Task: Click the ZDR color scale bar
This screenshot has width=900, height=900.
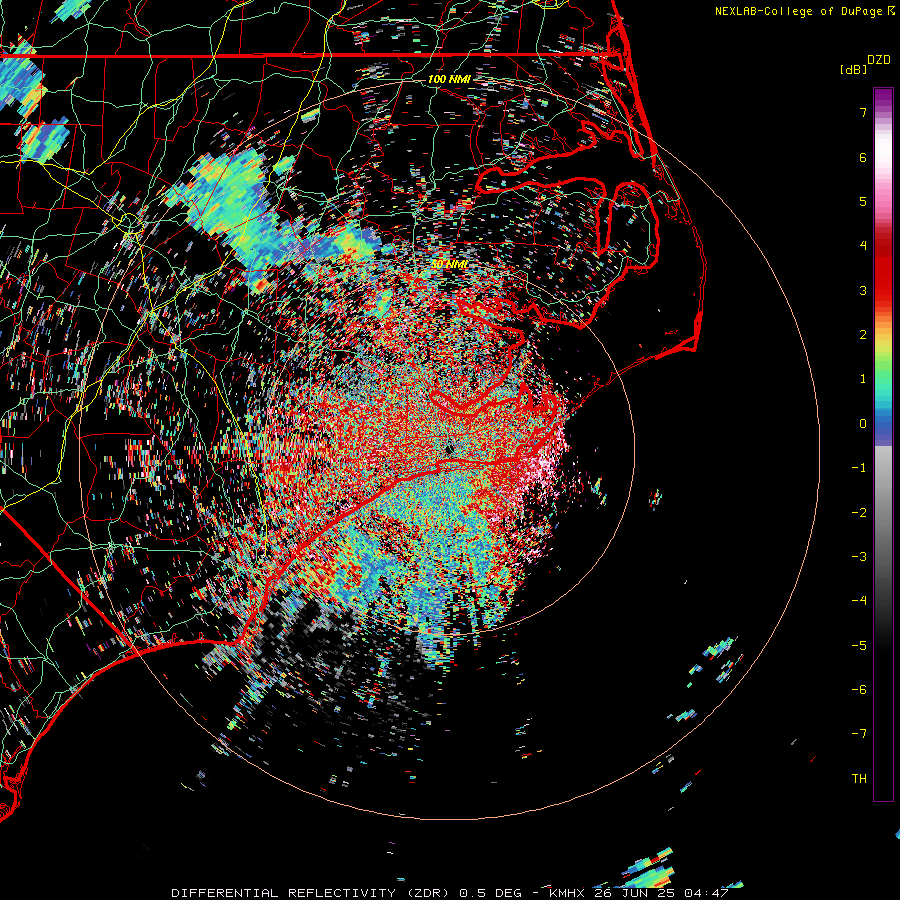Action: tap(883, 444)
